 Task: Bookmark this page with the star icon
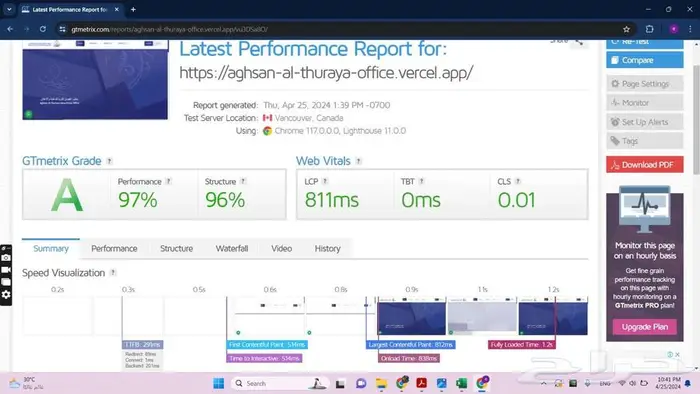pyautogui.click(x=626, y=29)
